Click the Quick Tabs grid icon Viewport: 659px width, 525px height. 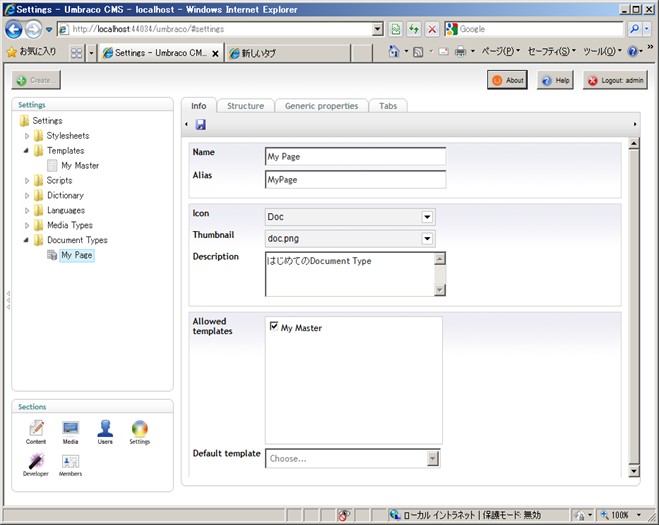76,53
